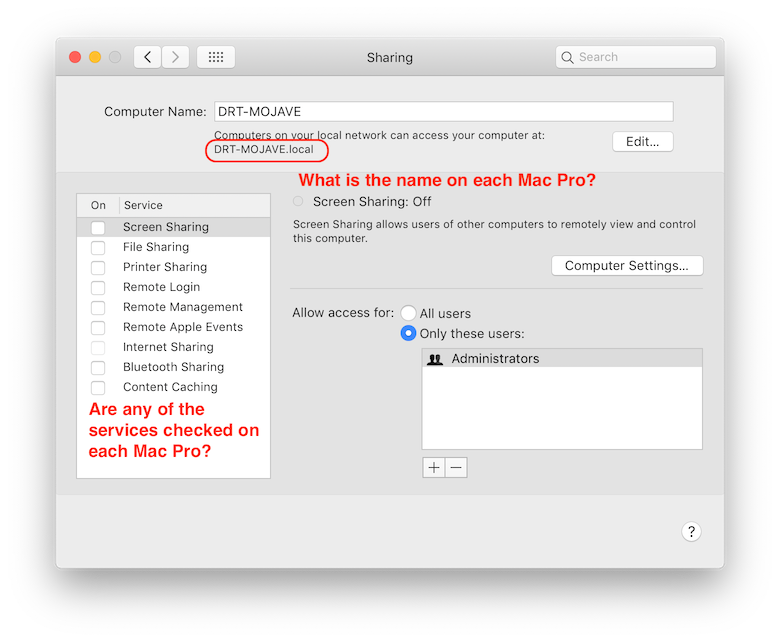Select the Remote Management service label
780x642 pixels.
click(x=183, y=307)
